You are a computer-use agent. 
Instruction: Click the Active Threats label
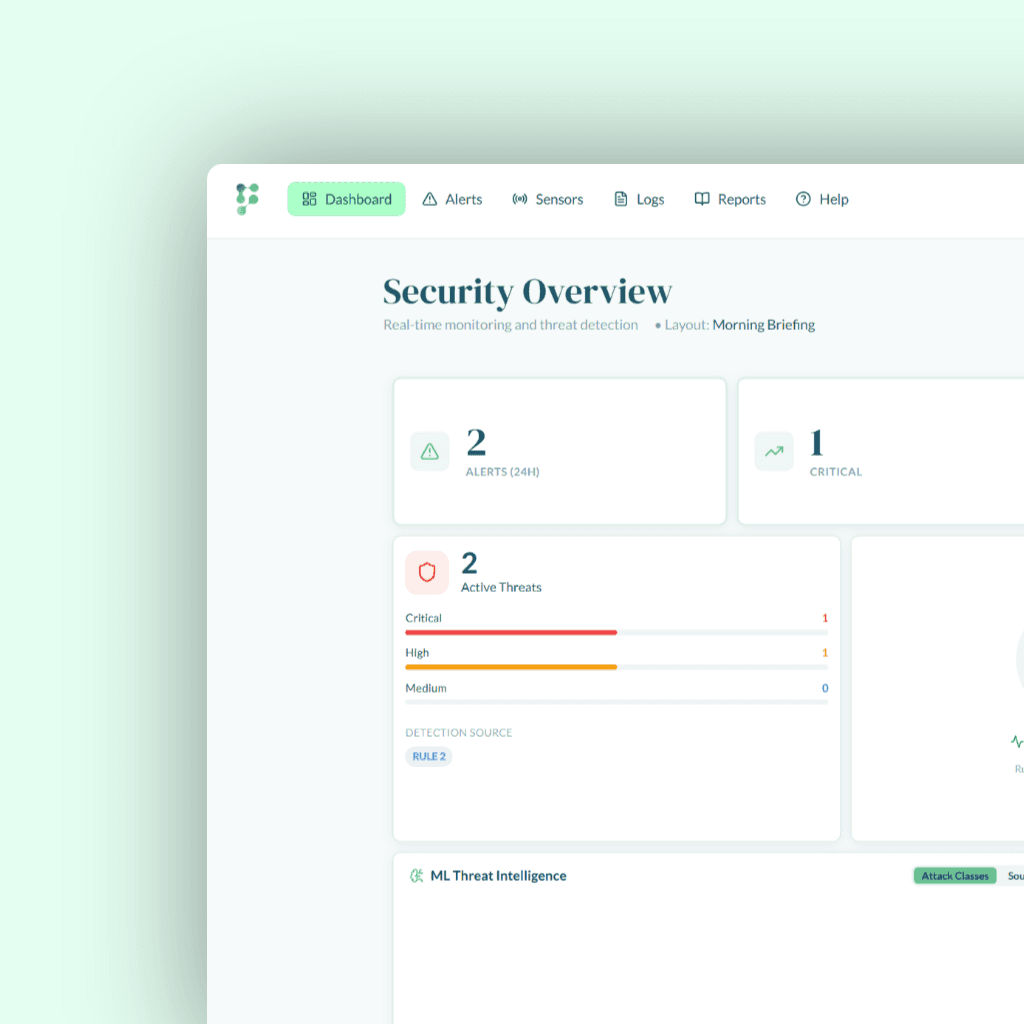click(x=501, y=587)
